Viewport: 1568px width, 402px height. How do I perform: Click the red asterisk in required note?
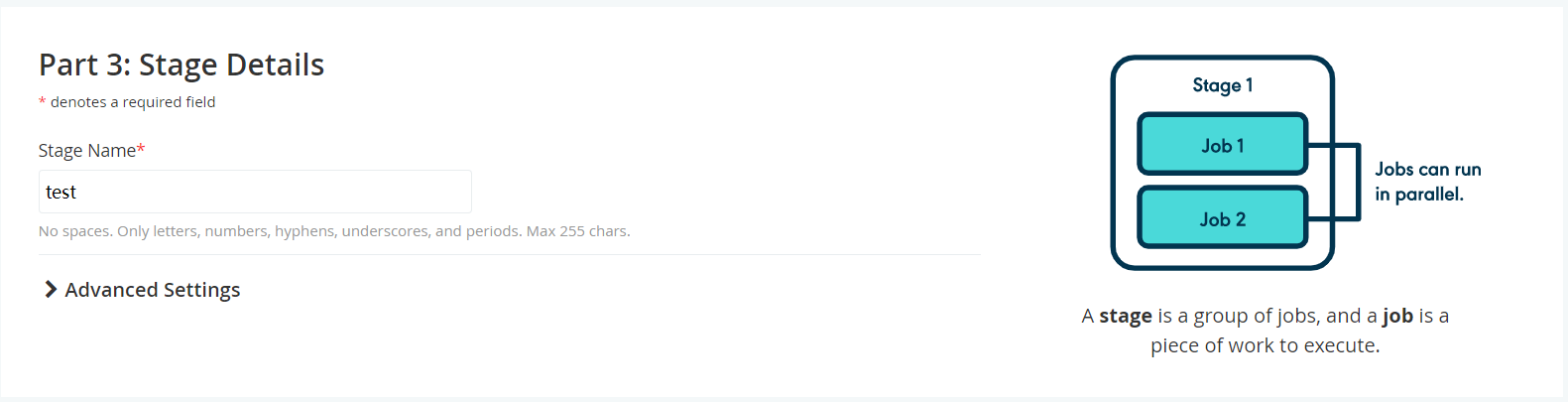43,102
